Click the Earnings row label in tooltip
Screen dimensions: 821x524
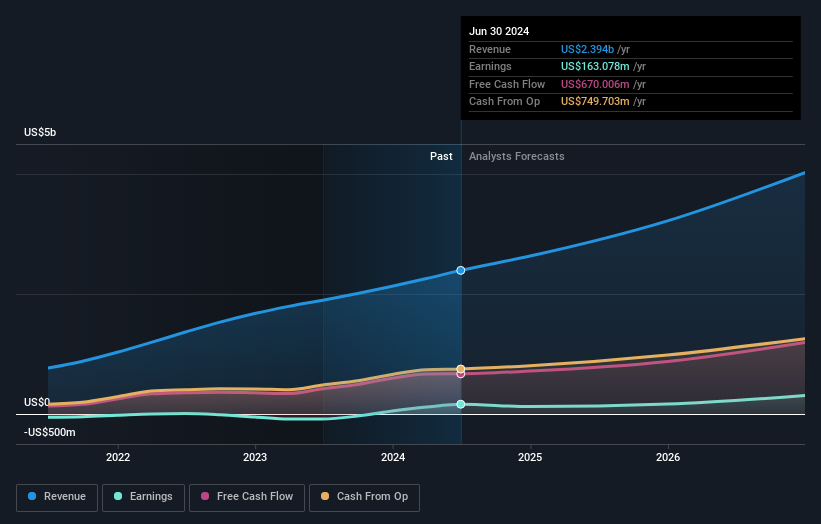(490, 66)
